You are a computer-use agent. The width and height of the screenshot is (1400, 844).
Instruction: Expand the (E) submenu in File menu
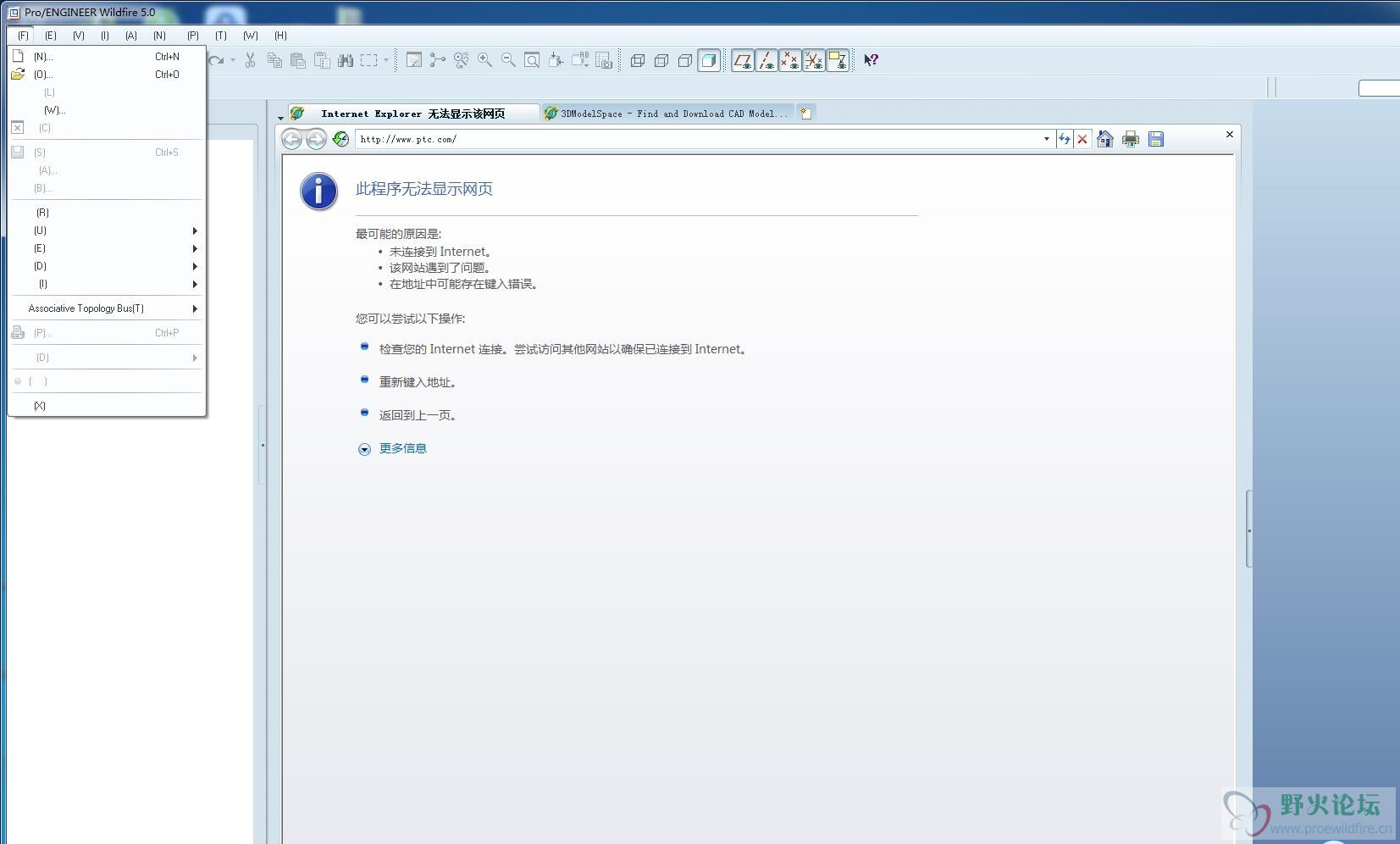click(x=107, y=248)
